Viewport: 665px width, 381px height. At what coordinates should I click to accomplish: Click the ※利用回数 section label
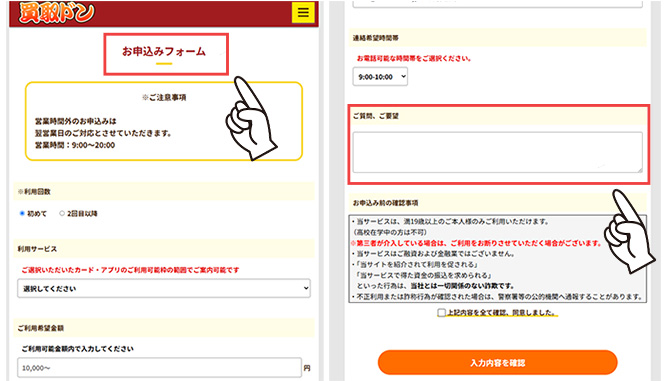pyautogui.click(x=34, y=192)
